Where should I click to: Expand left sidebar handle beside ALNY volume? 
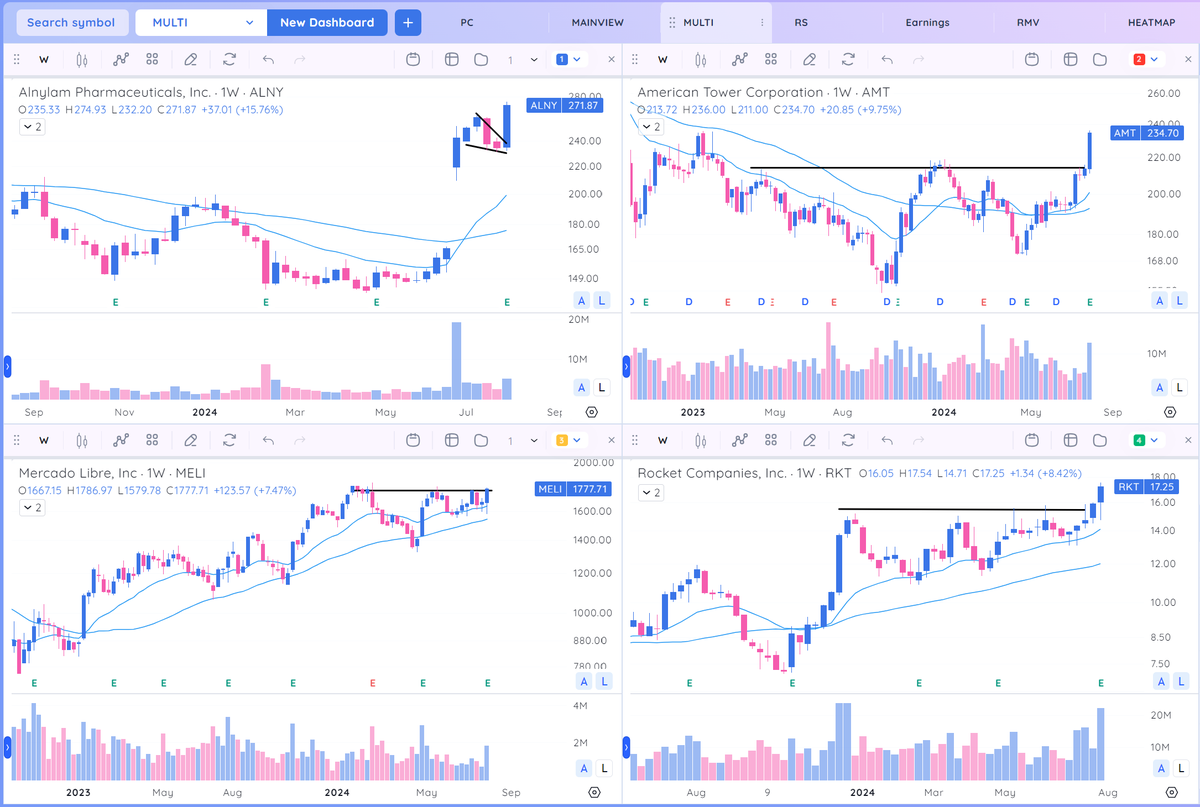pyautogui.click(x=8, y=368)
